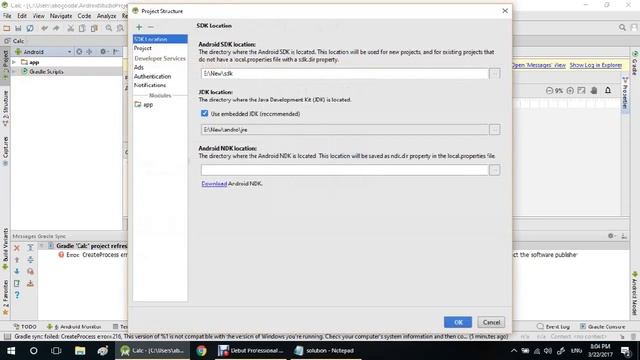Click Cancel in Project Structure dialog
Screen dimensions: 640x360
[x=491, y=322]
